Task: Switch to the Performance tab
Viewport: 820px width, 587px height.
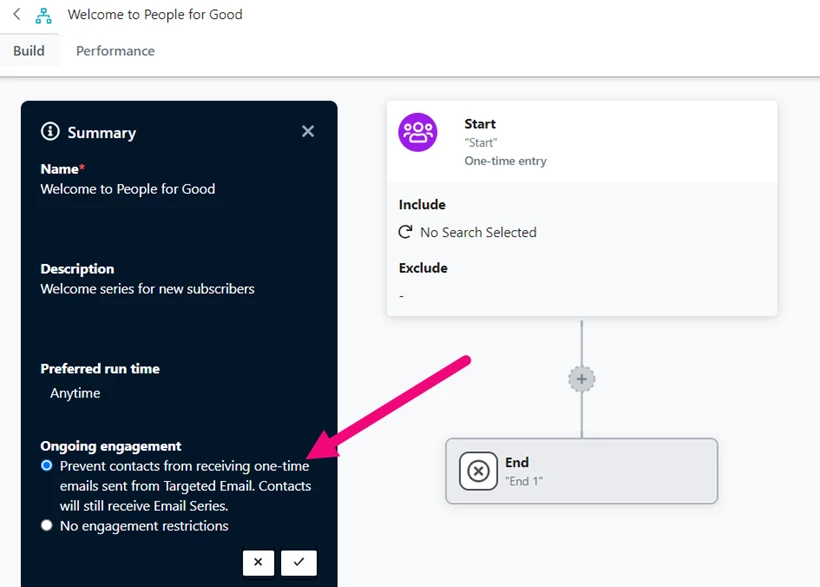Action: (114, 50)
